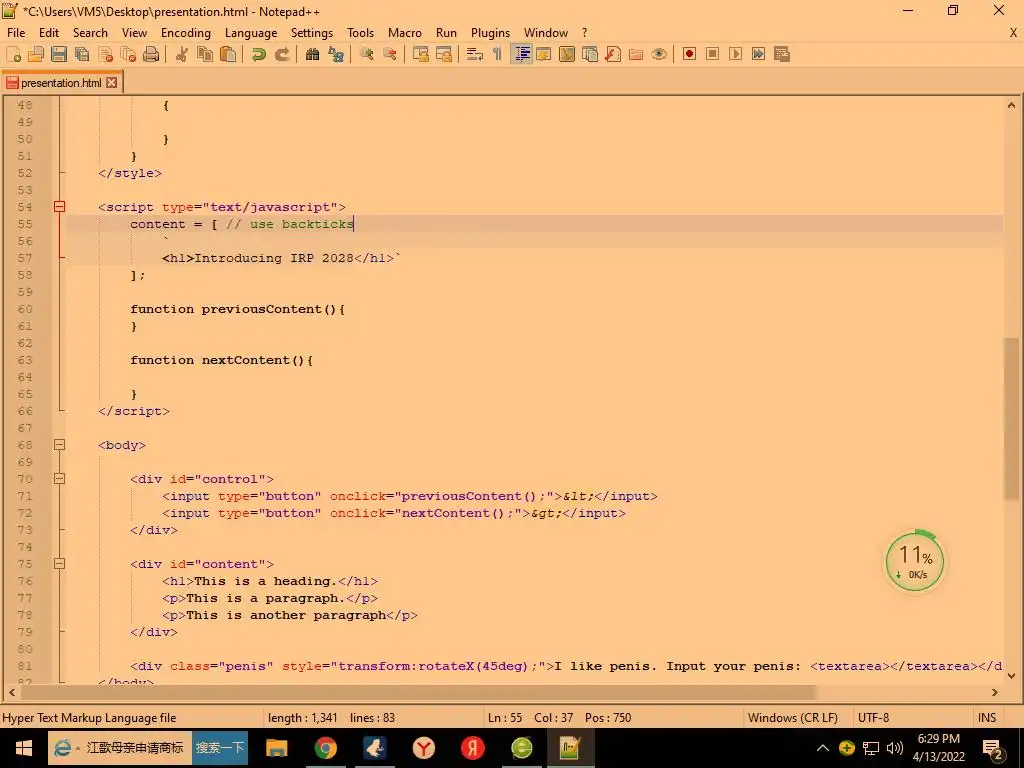
Task: Start macro recording with the red dot
Action: [689, 54]
